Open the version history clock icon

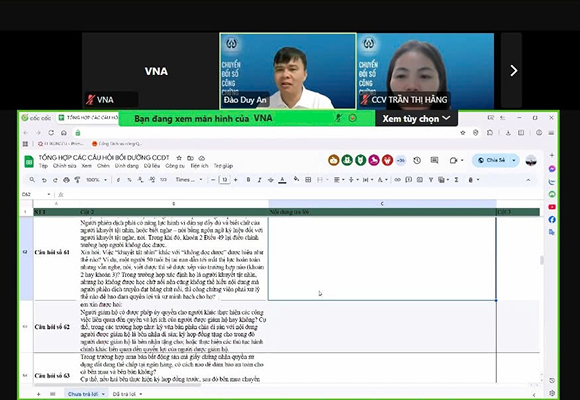[417, 160]
